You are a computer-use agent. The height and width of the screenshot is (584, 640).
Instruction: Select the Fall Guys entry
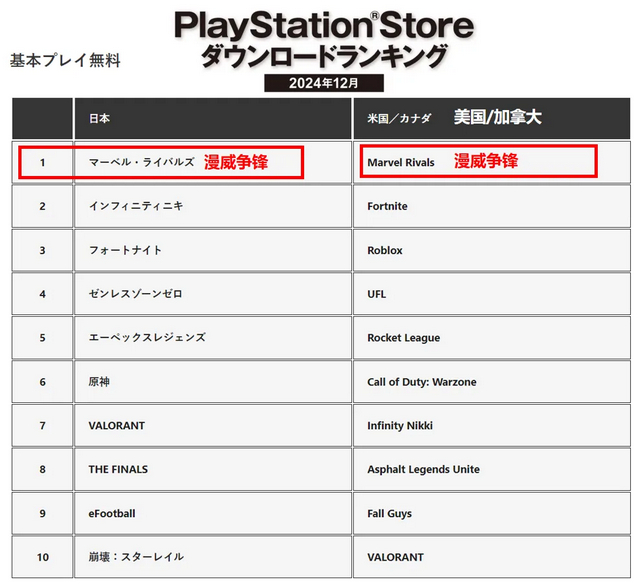pyautogui.click(x=389, y=513)
